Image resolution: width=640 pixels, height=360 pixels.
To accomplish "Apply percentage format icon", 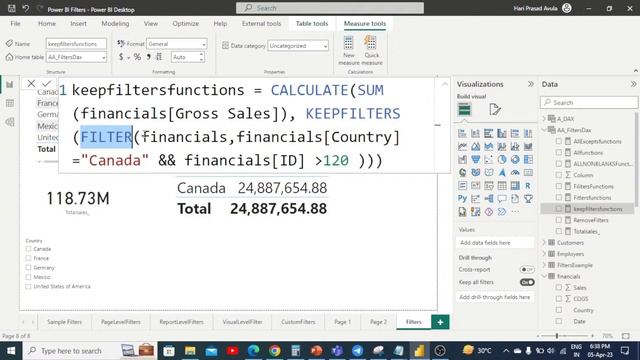I will click(x=137, y=57).
